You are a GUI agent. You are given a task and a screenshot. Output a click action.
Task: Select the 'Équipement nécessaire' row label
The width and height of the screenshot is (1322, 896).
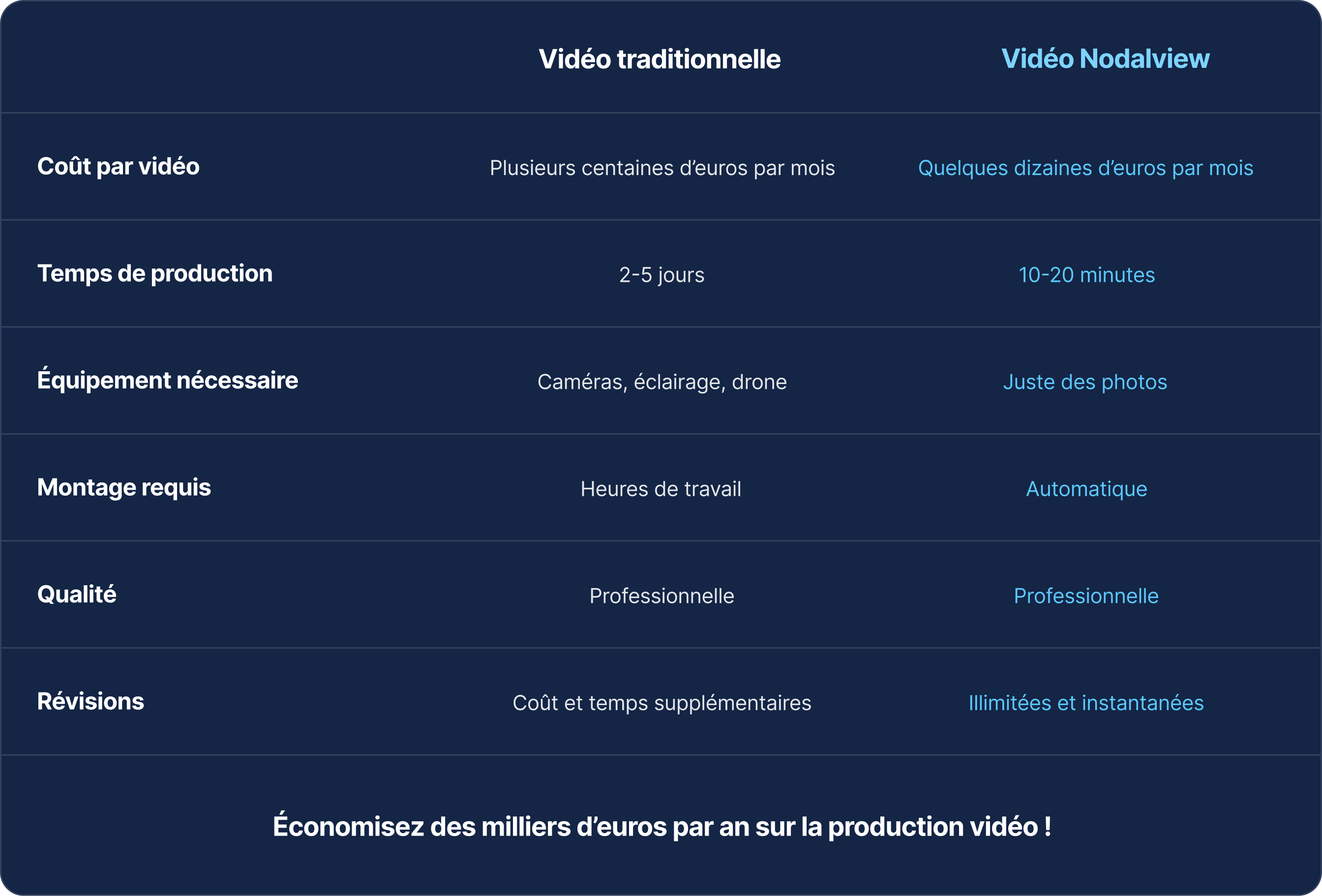[168, 380]
